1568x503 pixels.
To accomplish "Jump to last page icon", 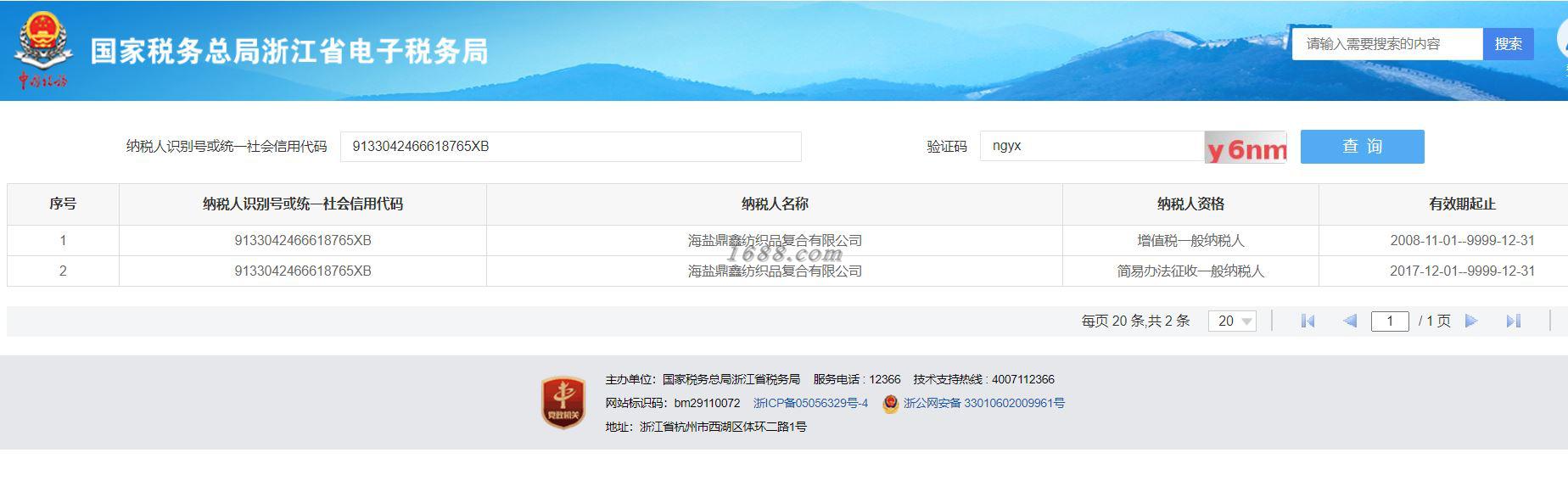I will point(1513,321).
